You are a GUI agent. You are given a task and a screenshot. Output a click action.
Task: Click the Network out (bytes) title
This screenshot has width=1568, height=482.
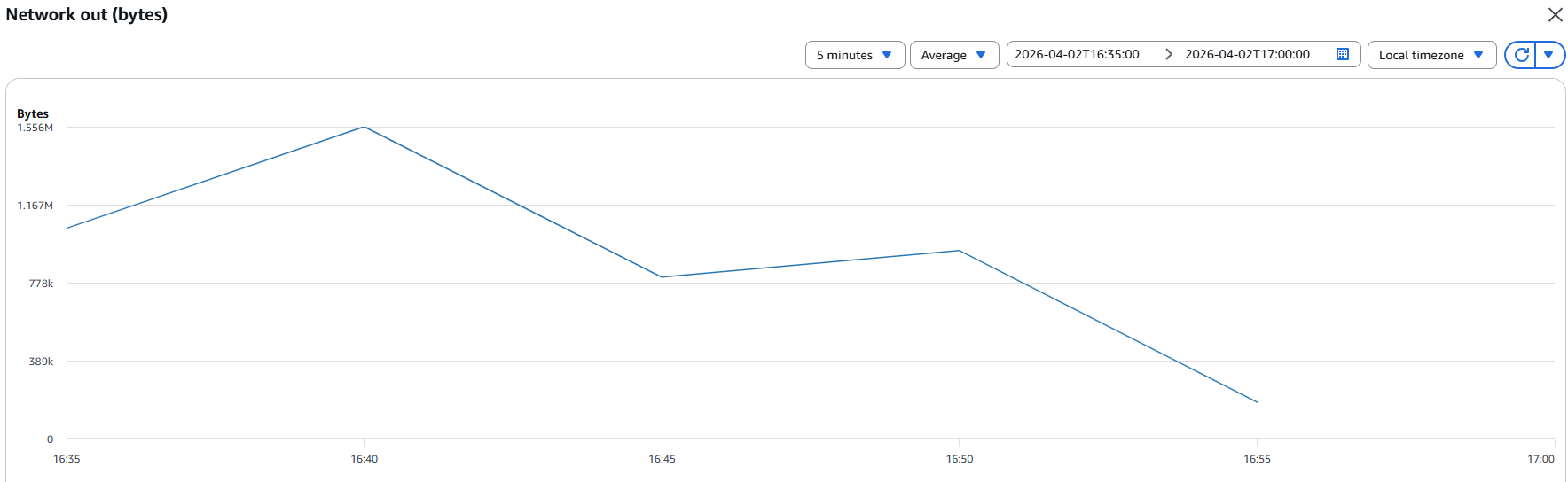point(87,15)
